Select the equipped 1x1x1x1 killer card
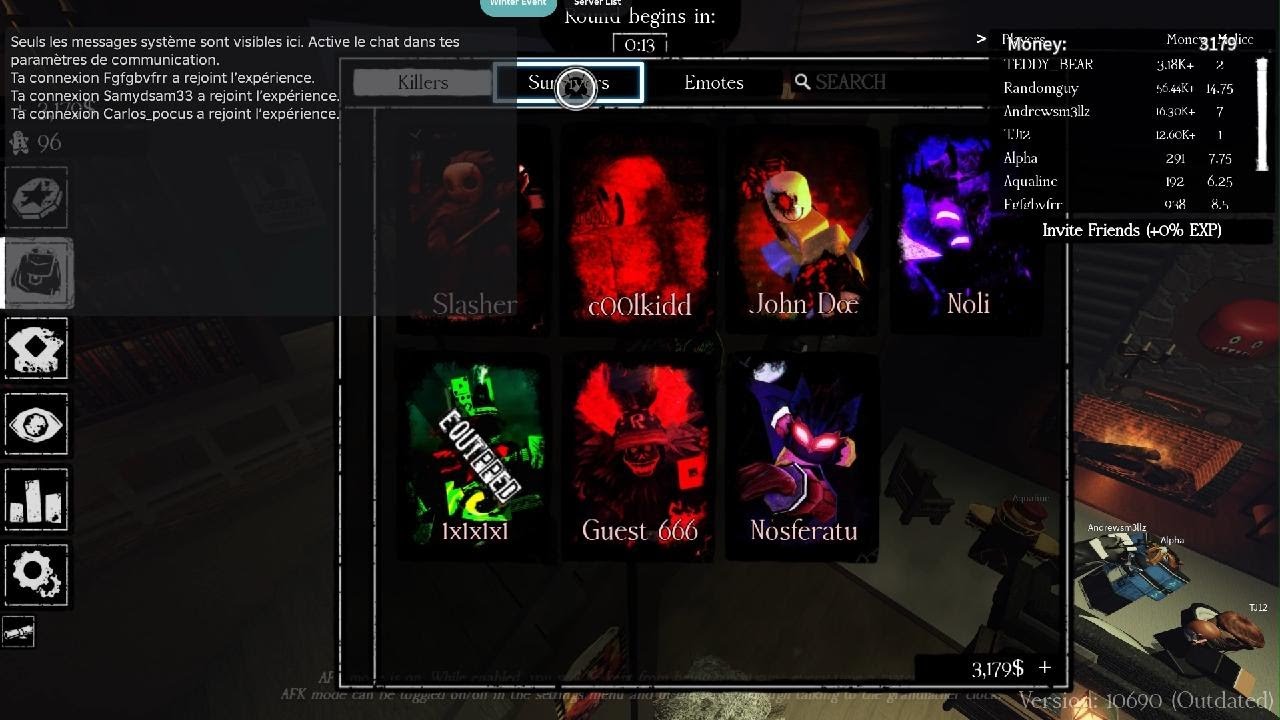1280x720 pixels. 474,456
